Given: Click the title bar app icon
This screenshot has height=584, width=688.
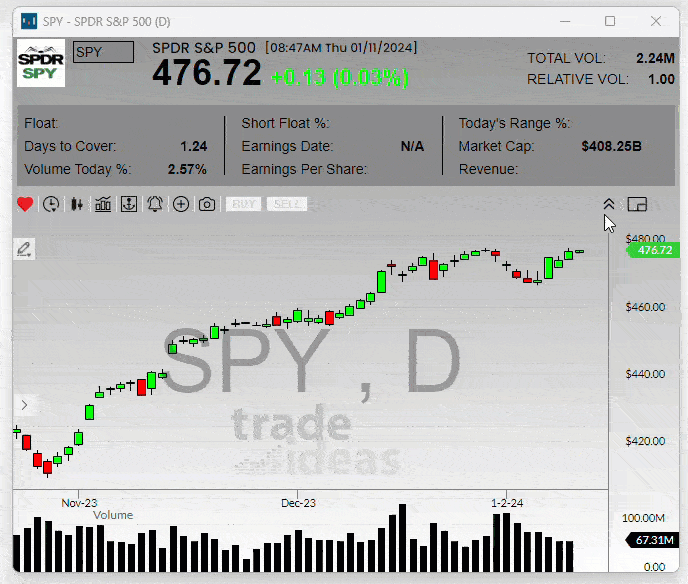Looking at the screenshot, I should (29, 21).
